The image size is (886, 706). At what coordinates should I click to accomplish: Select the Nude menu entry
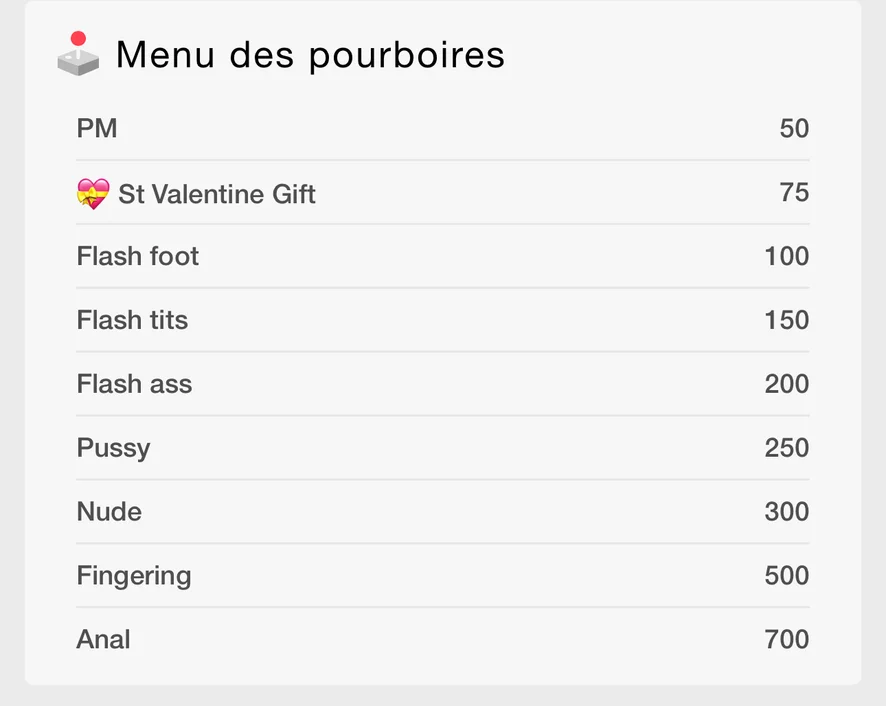click(x=109, y=512)
